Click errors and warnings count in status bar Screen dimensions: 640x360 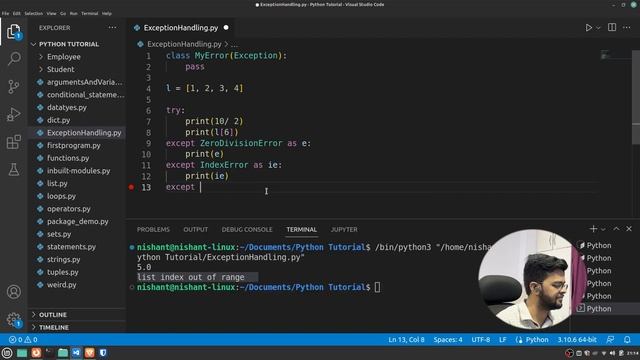(23, 340)
